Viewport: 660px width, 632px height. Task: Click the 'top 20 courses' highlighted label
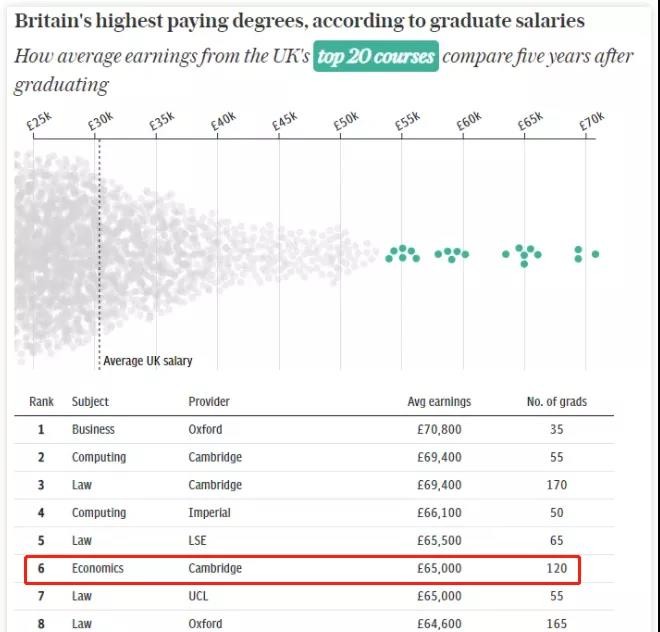pos(375,56)
